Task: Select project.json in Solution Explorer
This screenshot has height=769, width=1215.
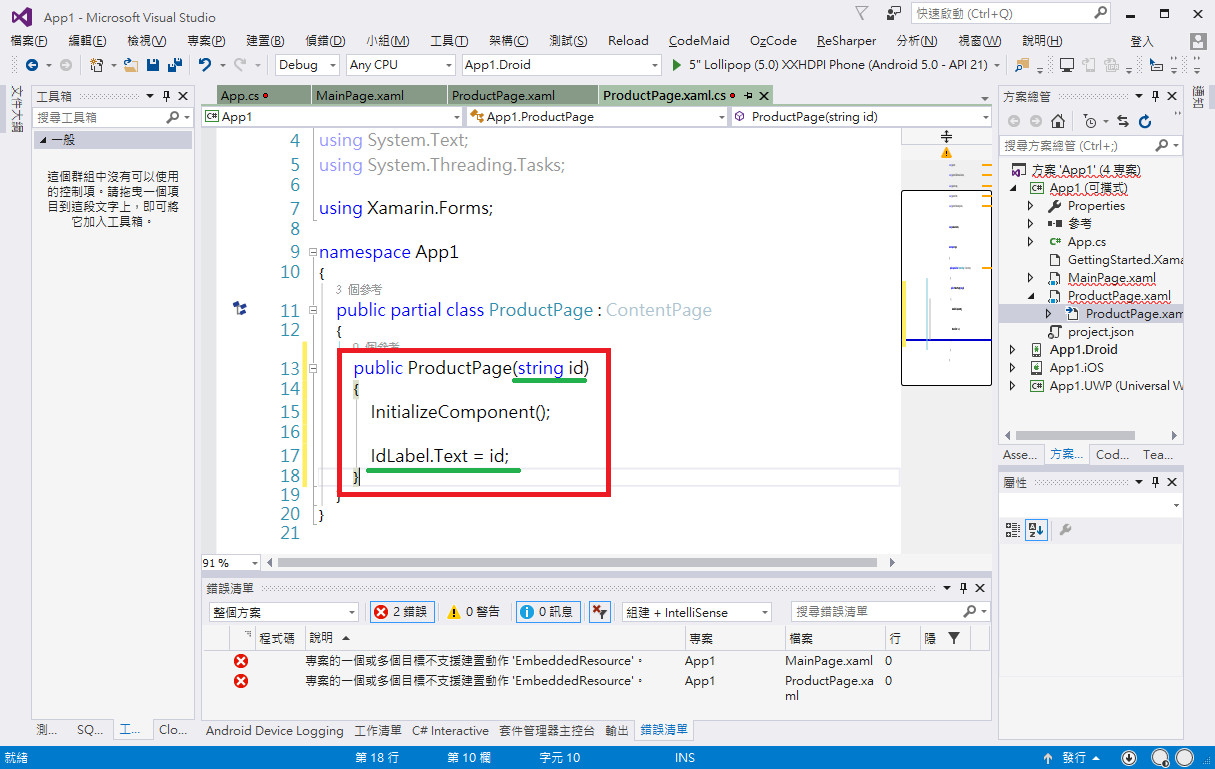Action: (1100, 332)
